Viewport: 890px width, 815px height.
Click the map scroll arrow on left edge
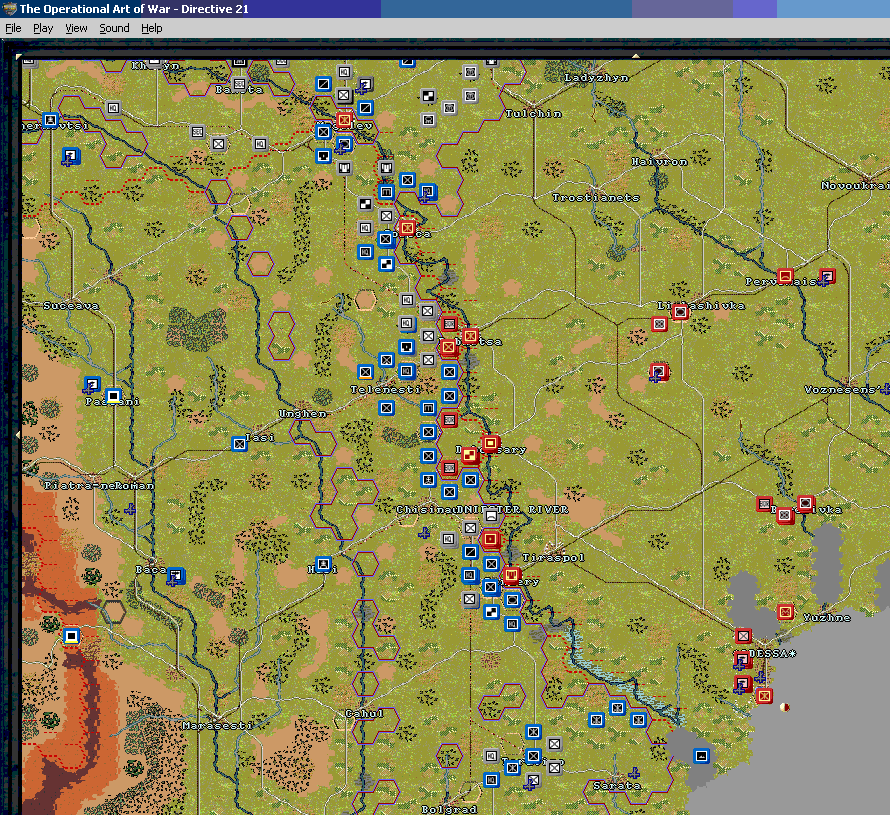coord(18,435)
